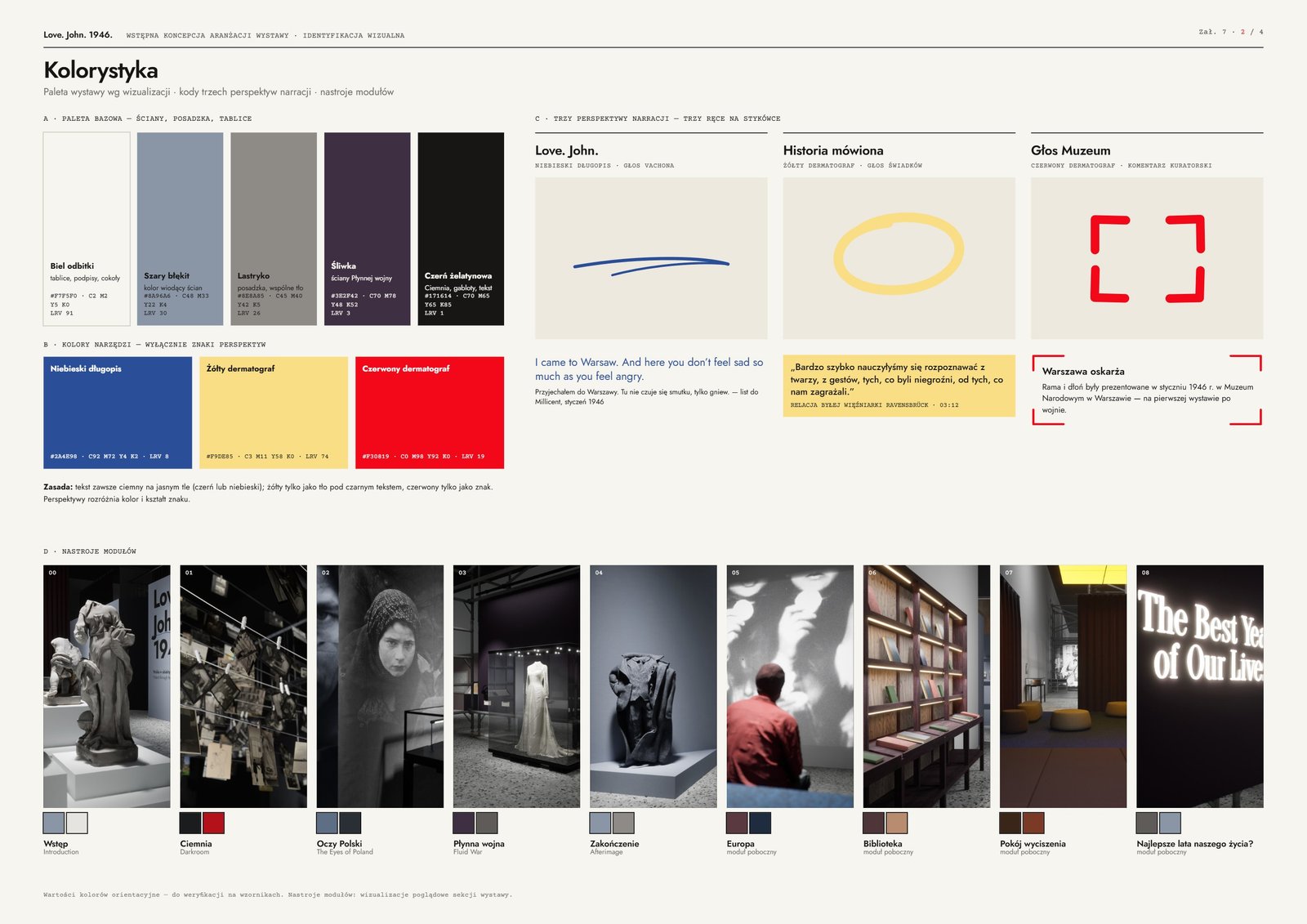Click the blue pen stroke sample image
The height and width of the screenshot is (924, 1307).
(651, 258)
